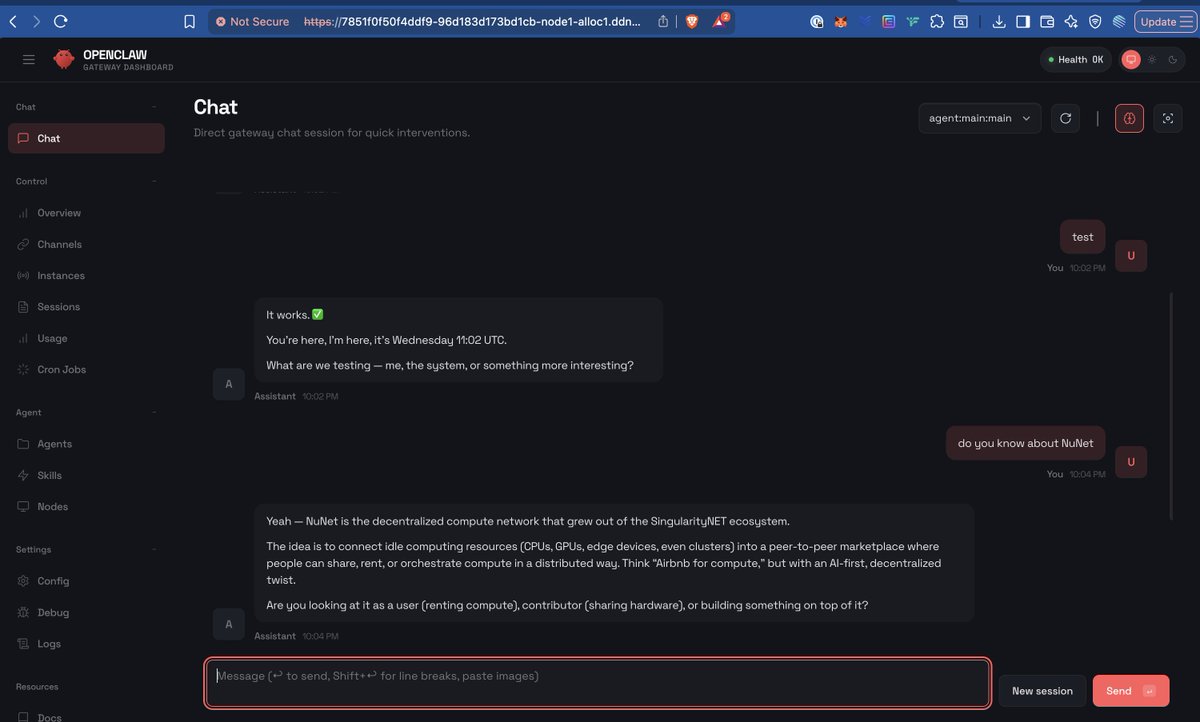Go to the Skills page
The height and width of the screenshot is (722, 1200).
tap(86, 475)
